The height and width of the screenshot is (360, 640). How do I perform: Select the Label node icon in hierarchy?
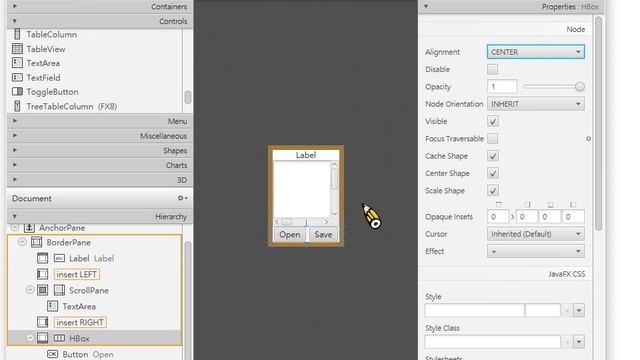coord(59,258)
